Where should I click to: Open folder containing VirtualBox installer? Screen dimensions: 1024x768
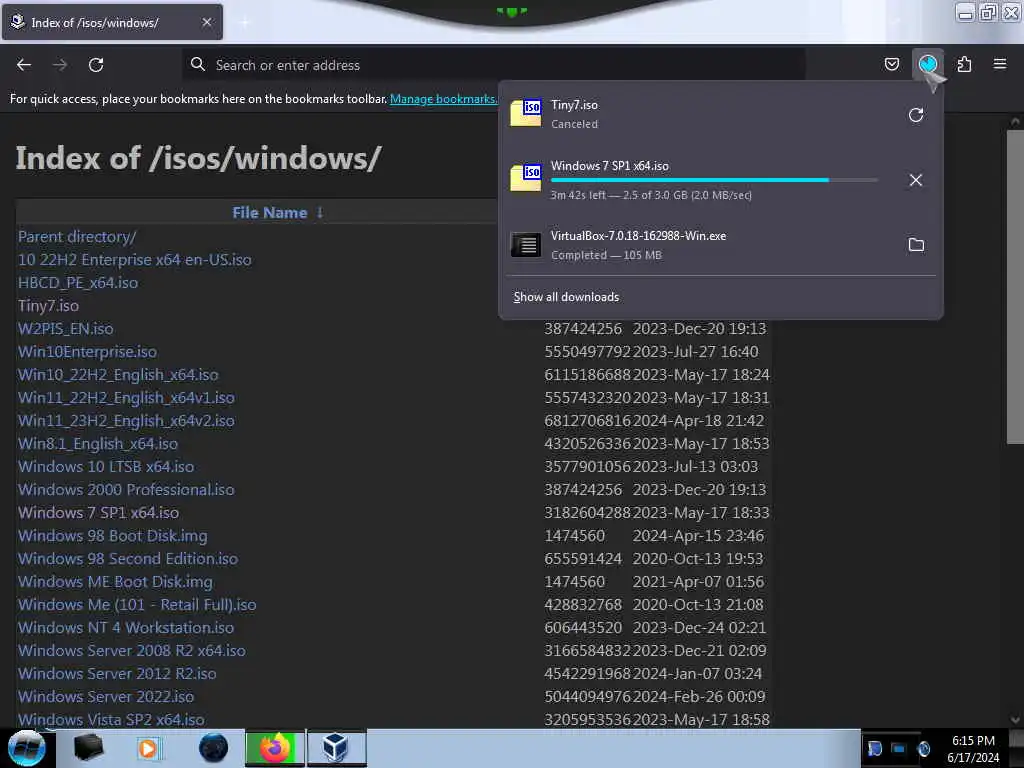(x=916, y=245)
